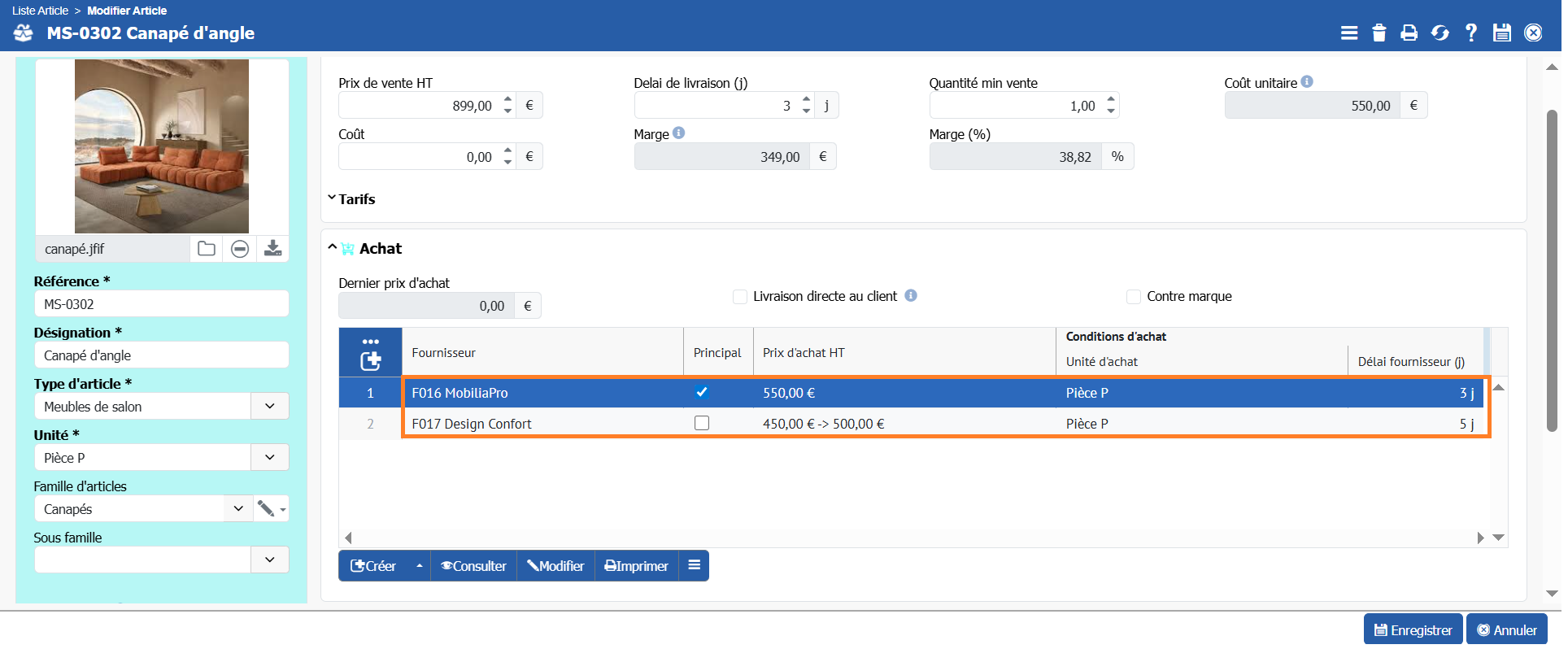Click the refresh icon in header

click(x=1440, y=33)
